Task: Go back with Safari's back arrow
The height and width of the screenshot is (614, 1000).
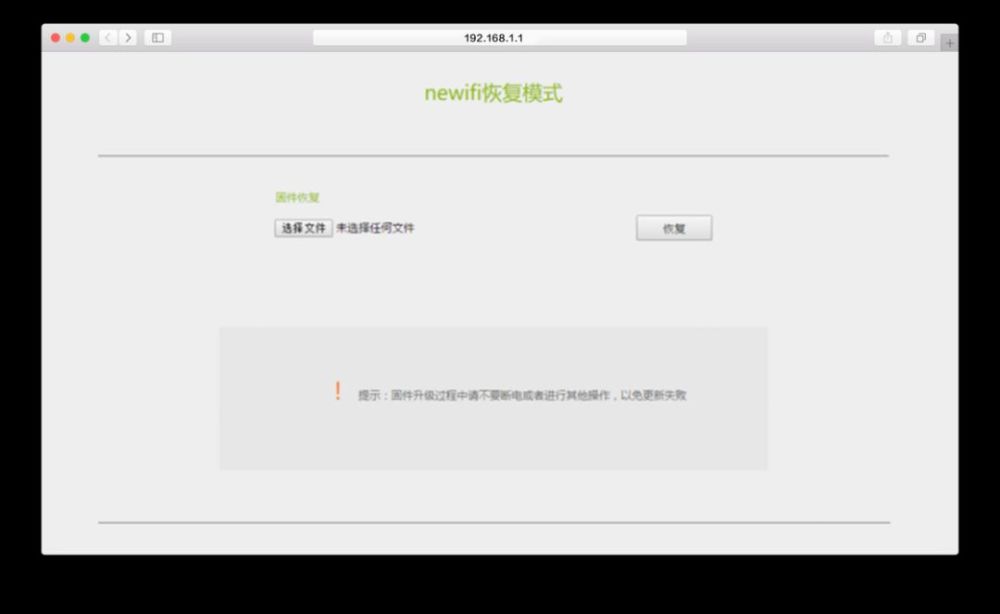Action: click(x=108, y=38)
